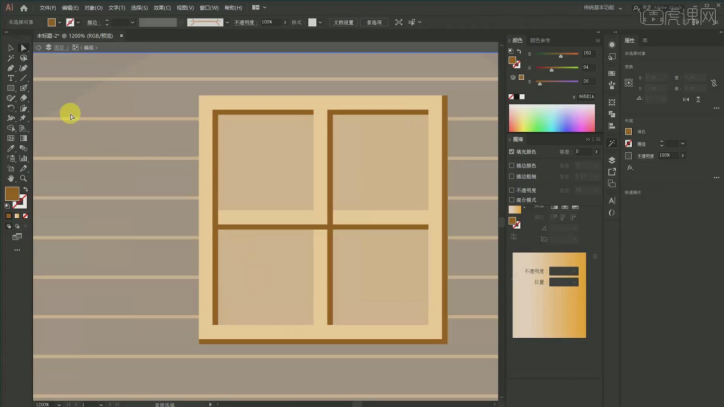The image size is (724, 408).
Task: Select the Zoom magnifier tool
Action: [x=23, y=178]
